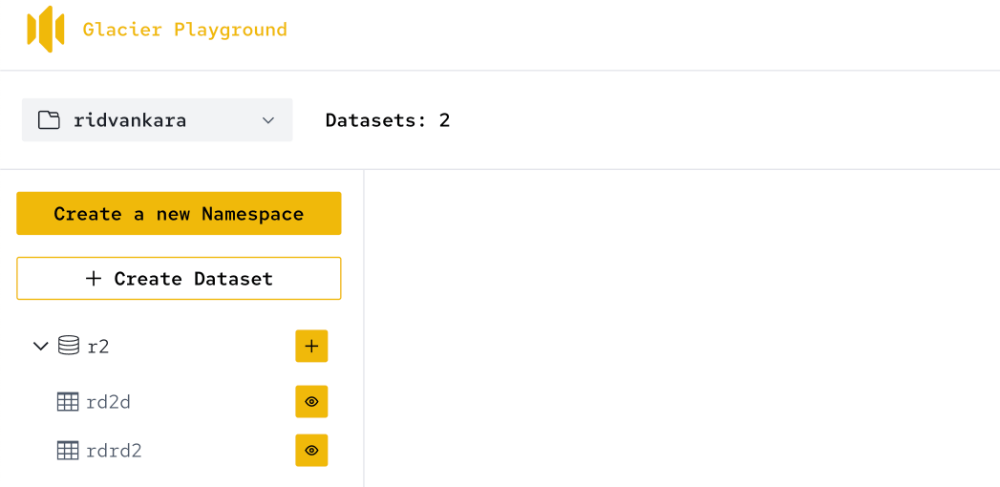Click the chevron arrow in namespace selector
Screen dimensions: 1000x487
268,120
